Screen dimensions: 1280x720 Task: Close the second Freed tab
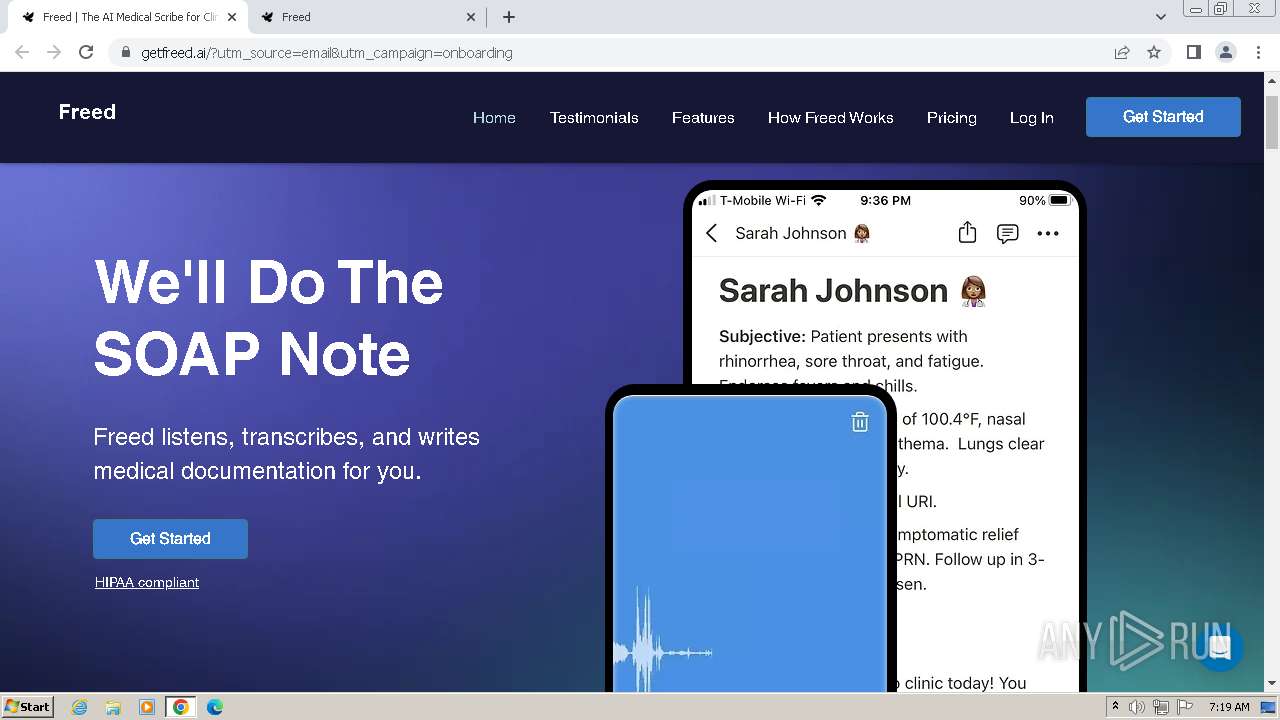[472, 17]
